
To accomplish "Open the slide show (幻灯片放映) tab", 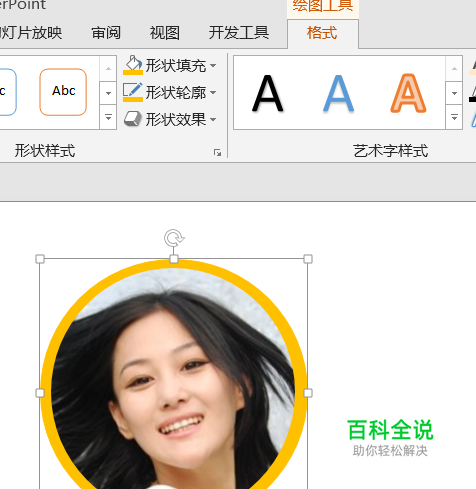I will [x=31, y=33].
